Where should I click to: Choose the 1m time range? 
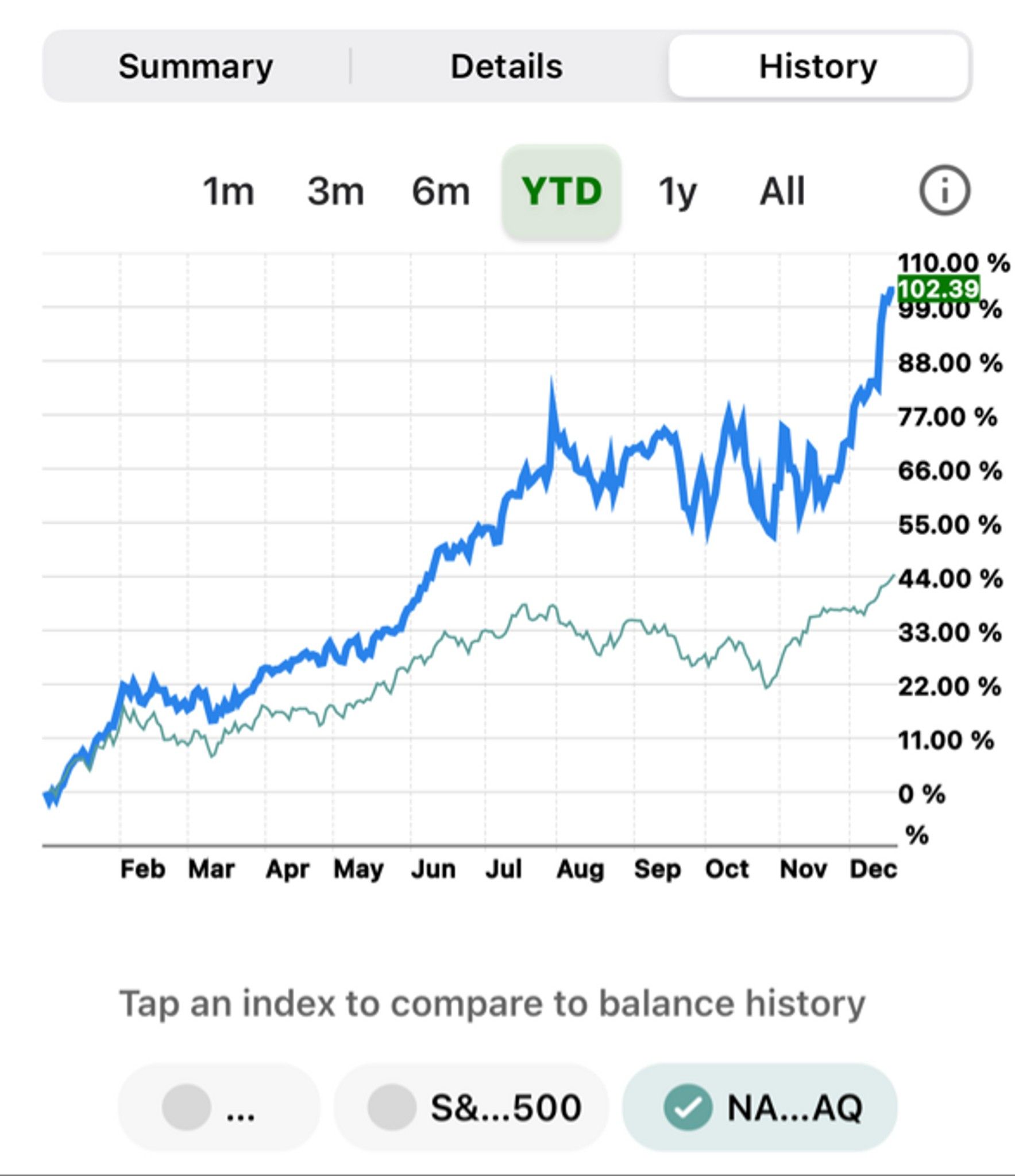[228, 191]
